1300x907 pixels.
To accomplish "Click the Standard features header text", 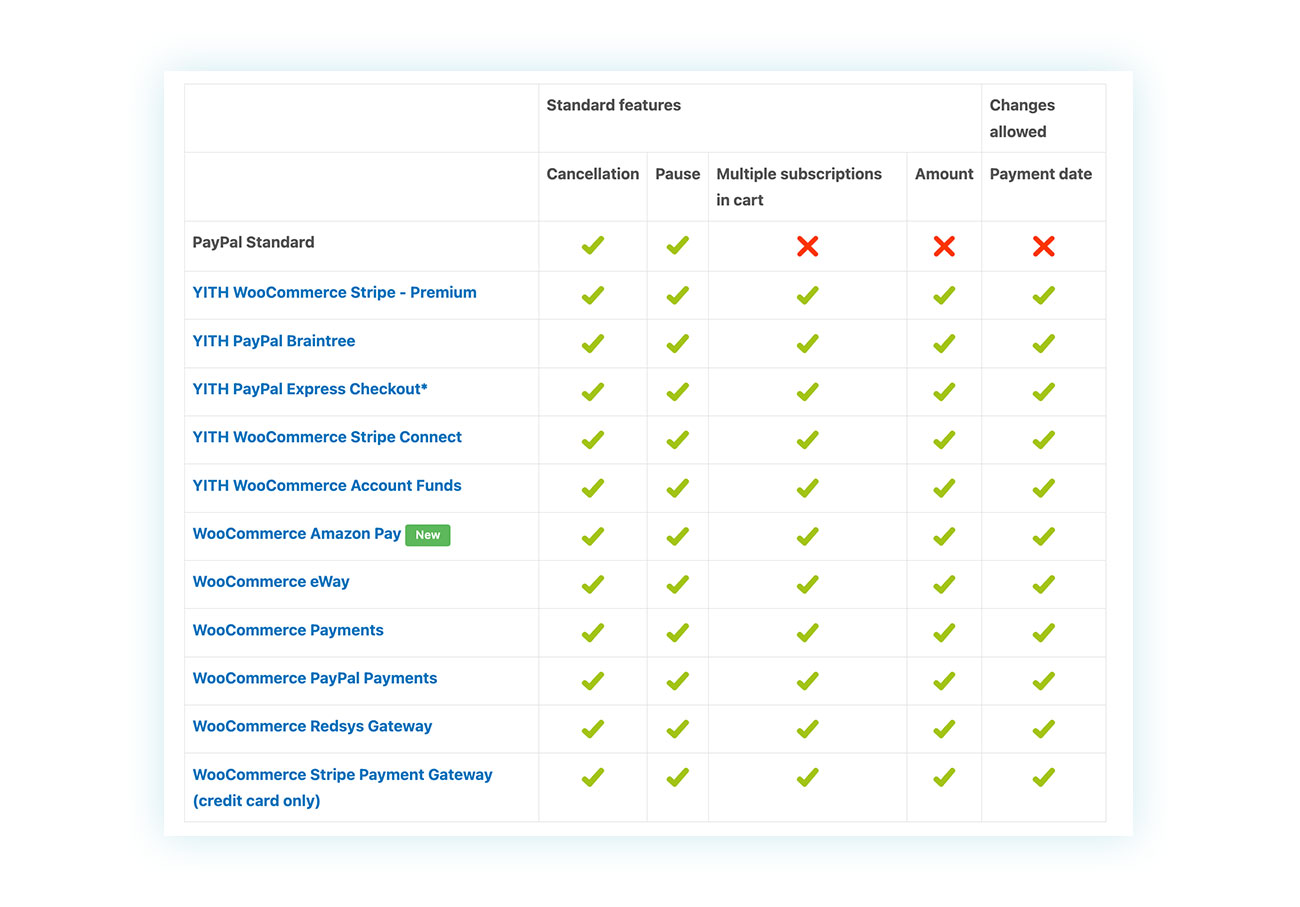I will 613,105.
